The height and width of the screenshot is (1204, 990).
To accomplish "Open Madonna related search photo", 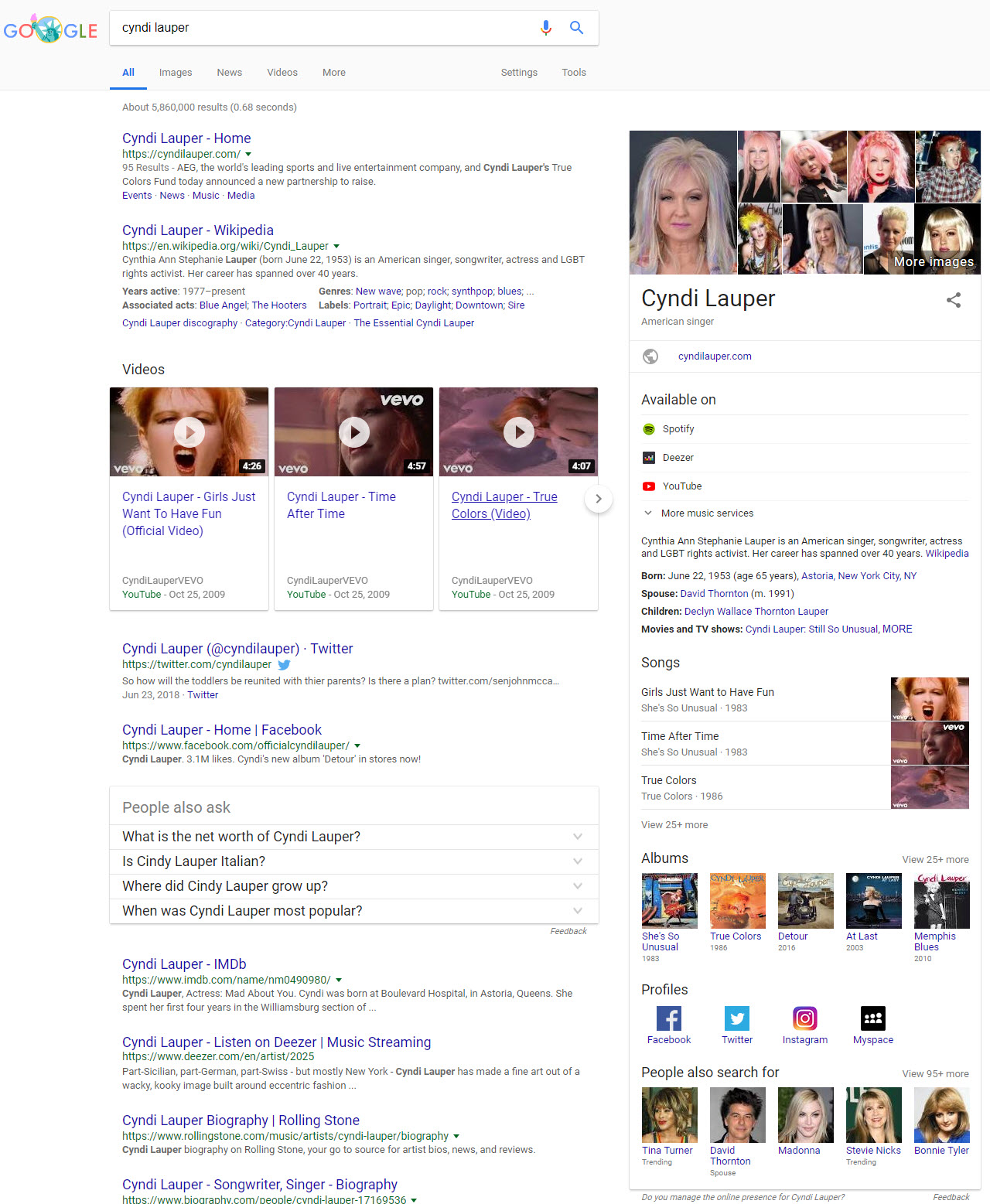I will tap(806, 1115).
